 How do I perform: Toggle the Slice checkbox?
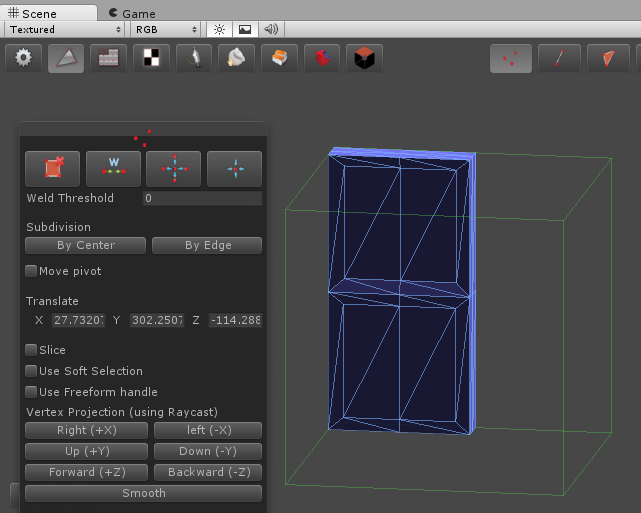tap(31, 350)
